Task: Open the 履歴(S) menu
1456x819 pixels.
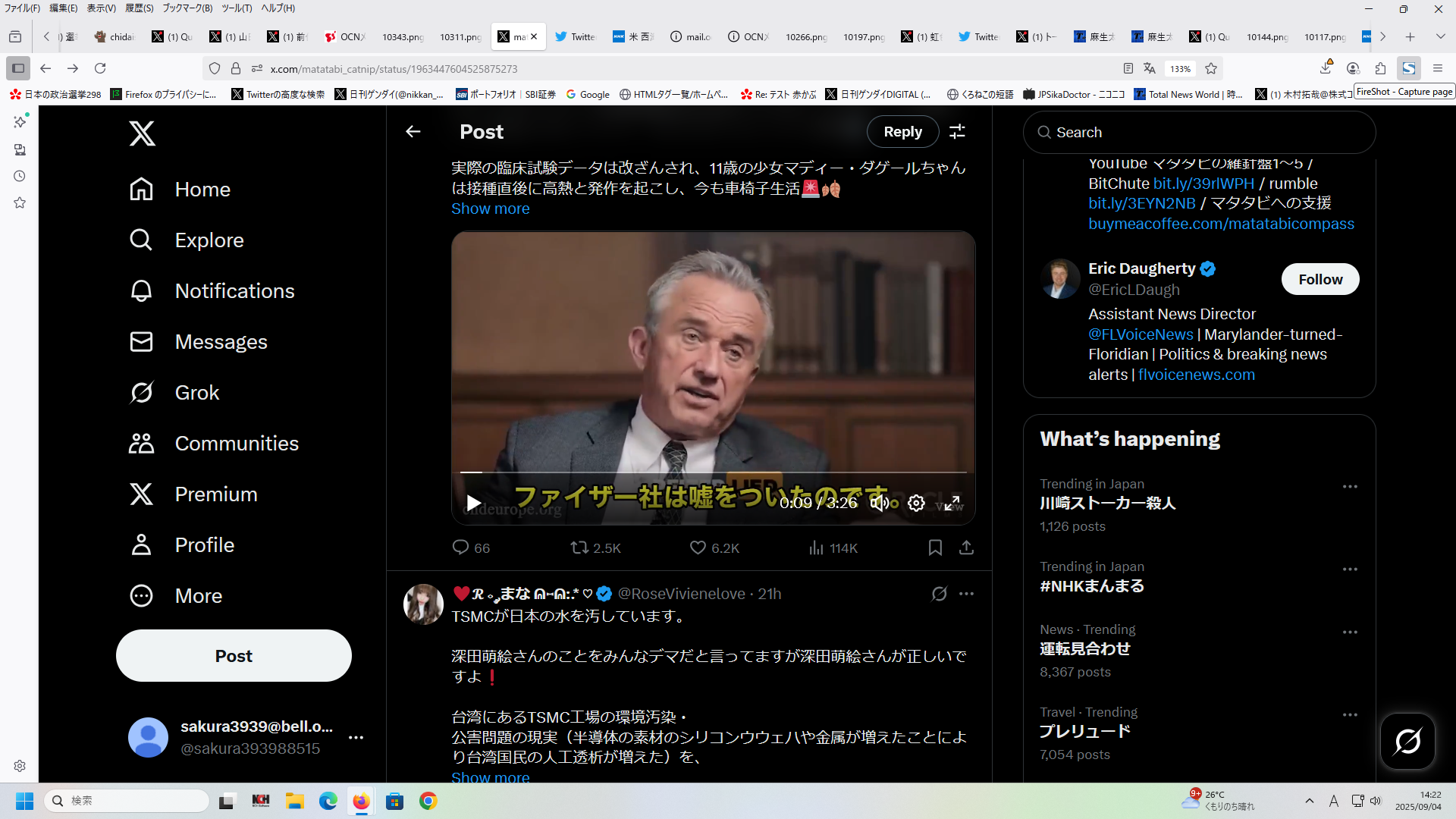Action: 140,8
